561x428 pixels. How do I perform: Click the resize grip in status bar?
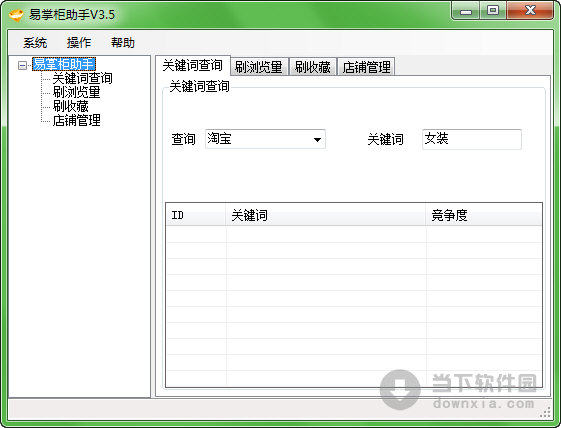click(x=545, y=412)
